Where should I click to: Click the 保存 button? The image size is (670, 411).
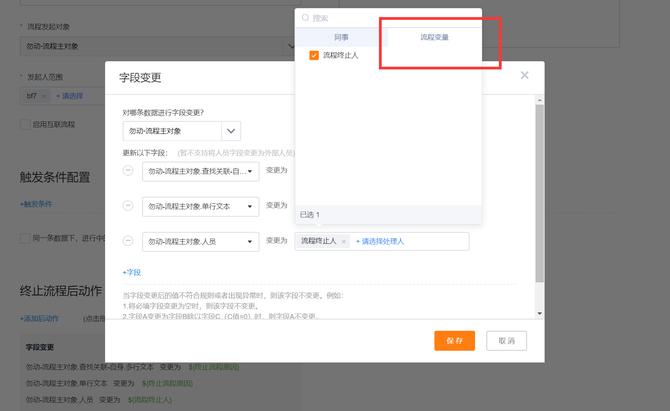(454, 341)
